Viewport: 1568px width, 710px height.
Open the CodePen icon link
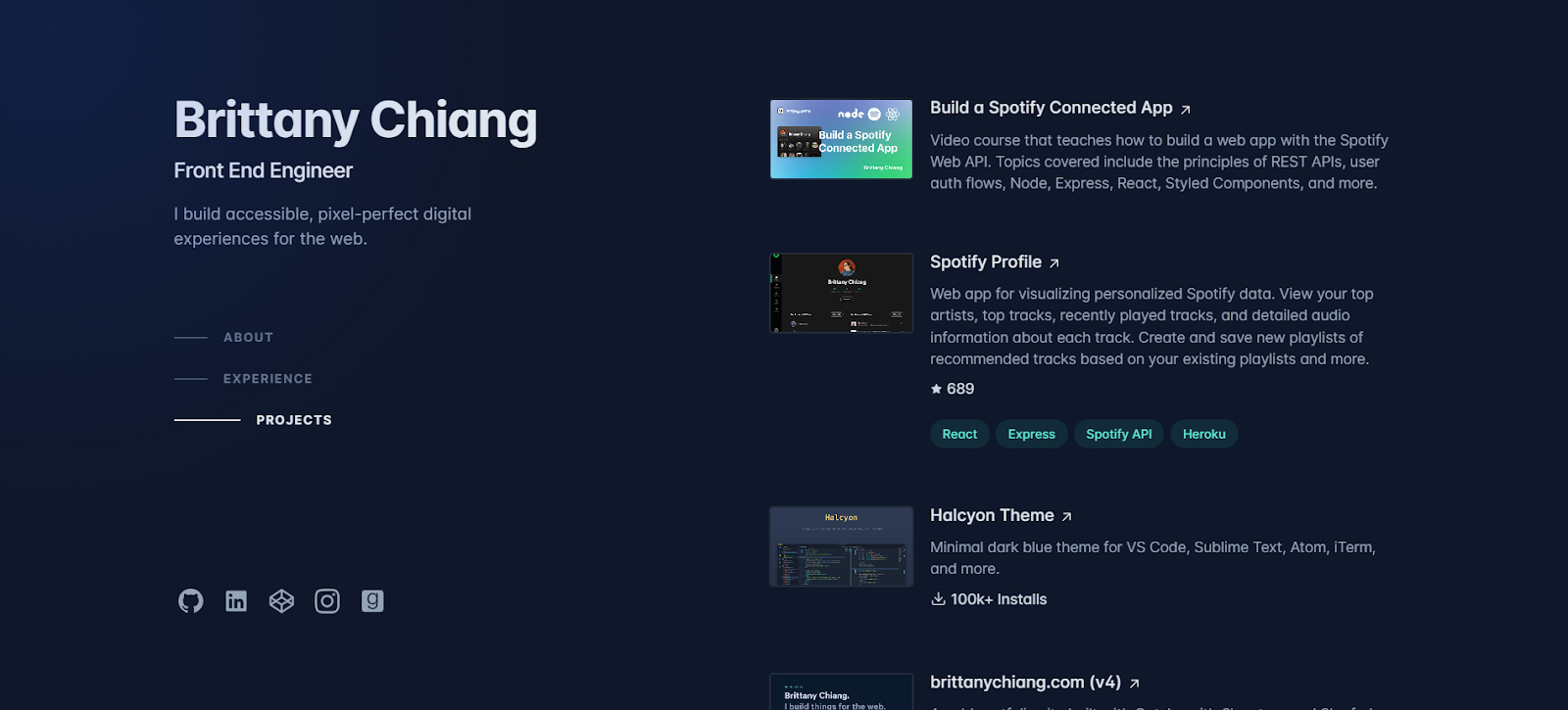[x=281, y=601]
